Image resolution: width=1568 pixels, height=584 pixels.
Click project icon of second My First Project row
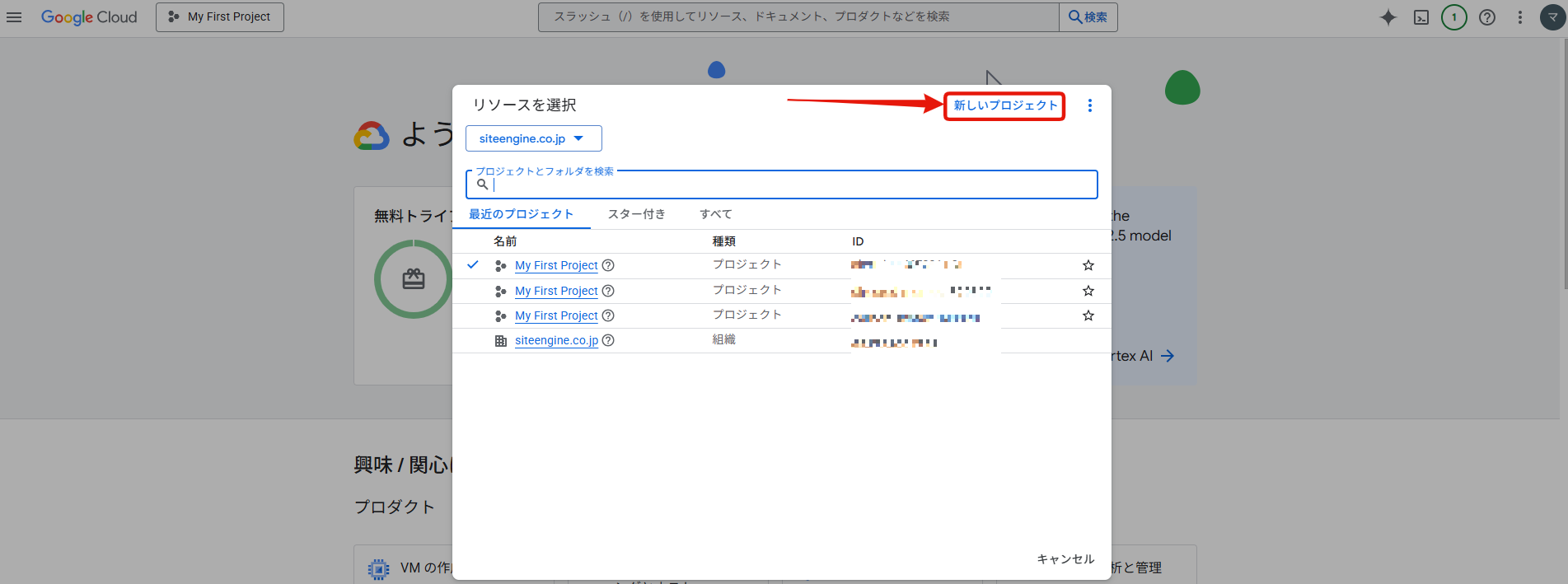pyautogui.click(x=500, y=292)
